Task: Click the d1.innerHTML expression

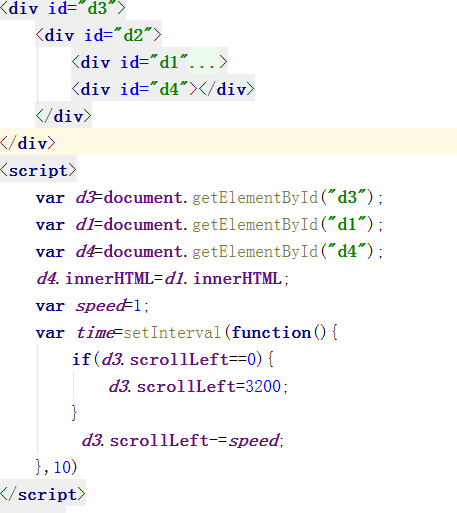Action: click(223, 278)
